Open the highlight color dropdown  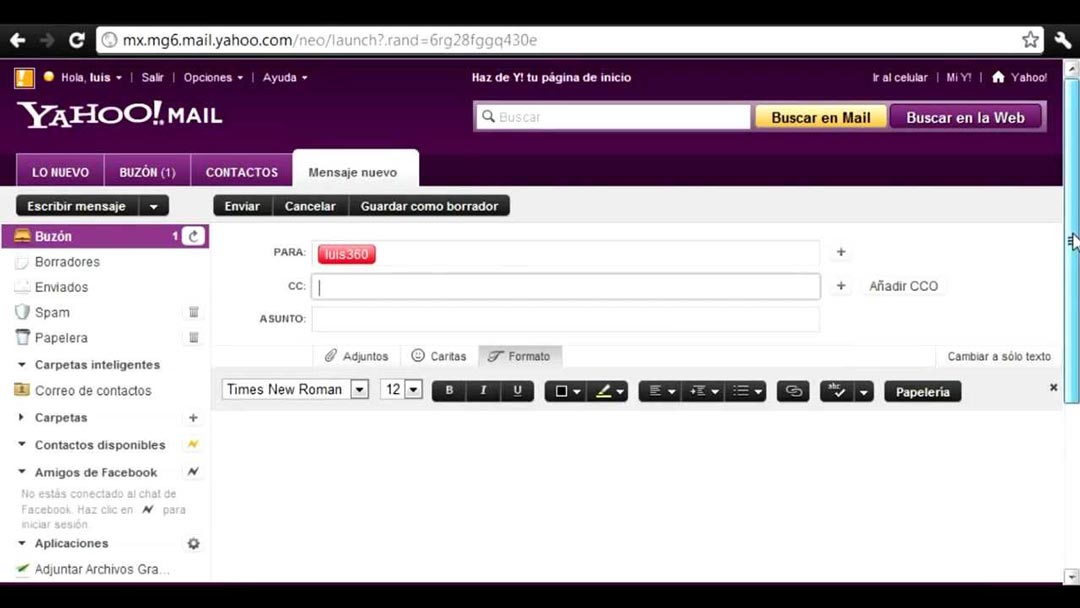pyautogui.click(x=608, y=391)
